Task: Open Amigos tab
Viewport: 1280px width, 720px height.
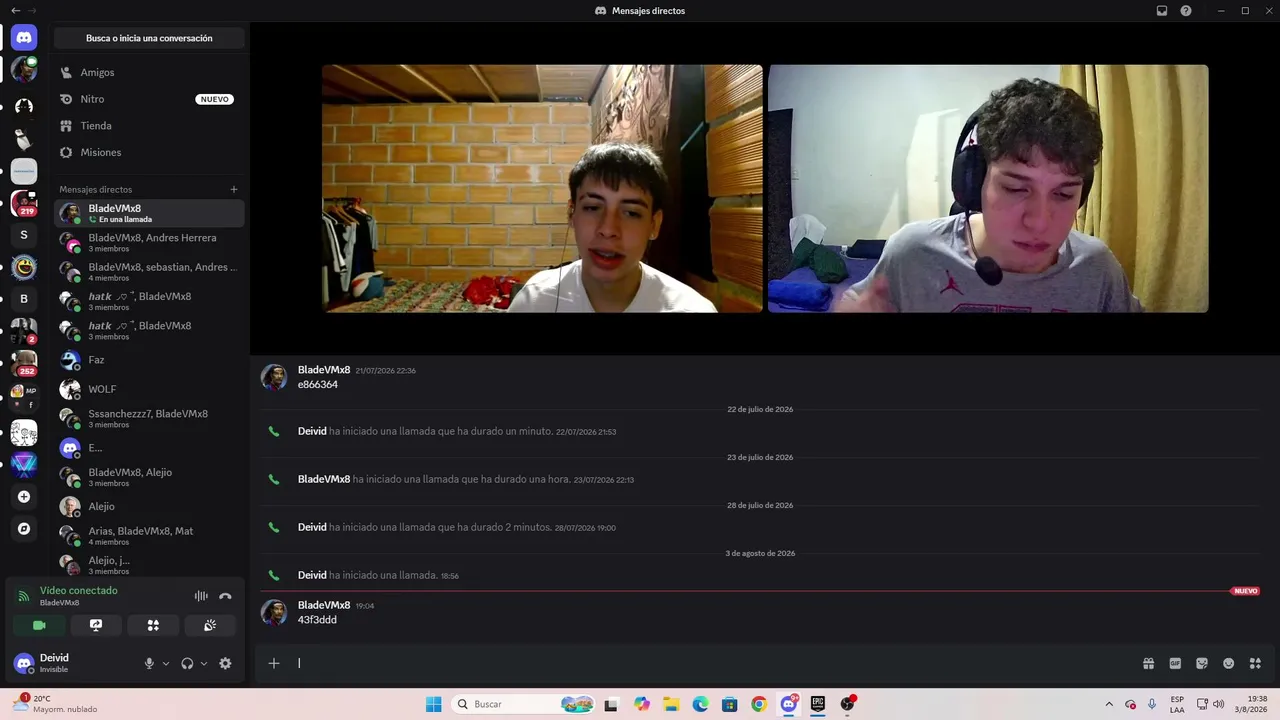Action: (x=149, y=72)
